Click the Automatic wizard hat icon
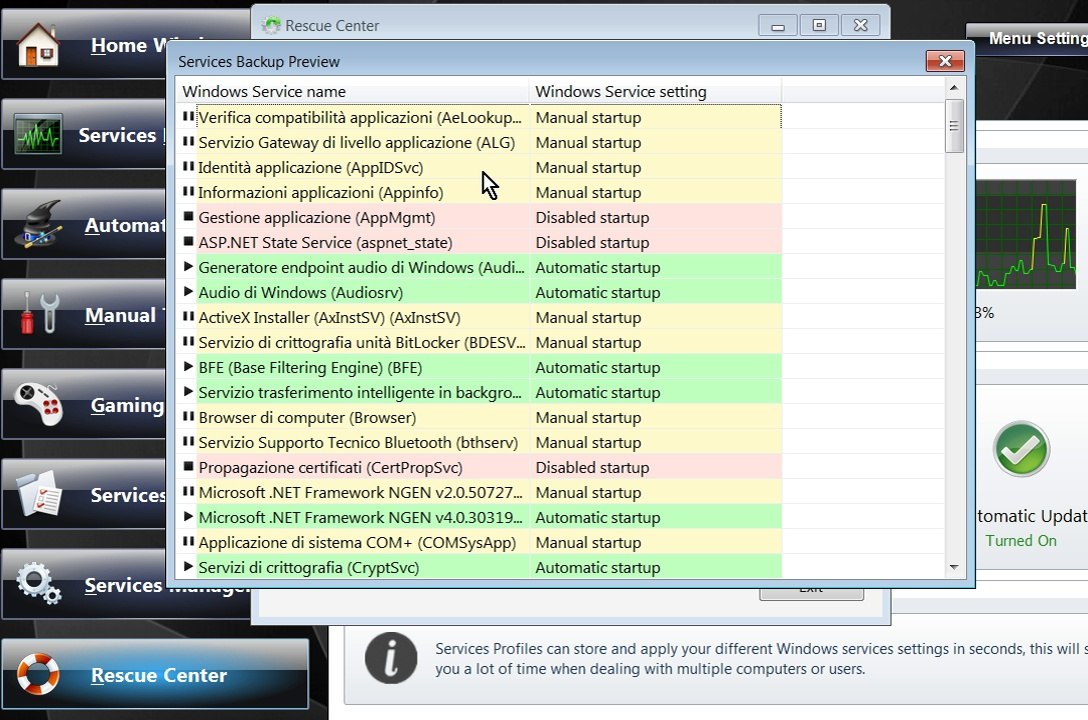The image size is (1088, 720). pos(38,223)
